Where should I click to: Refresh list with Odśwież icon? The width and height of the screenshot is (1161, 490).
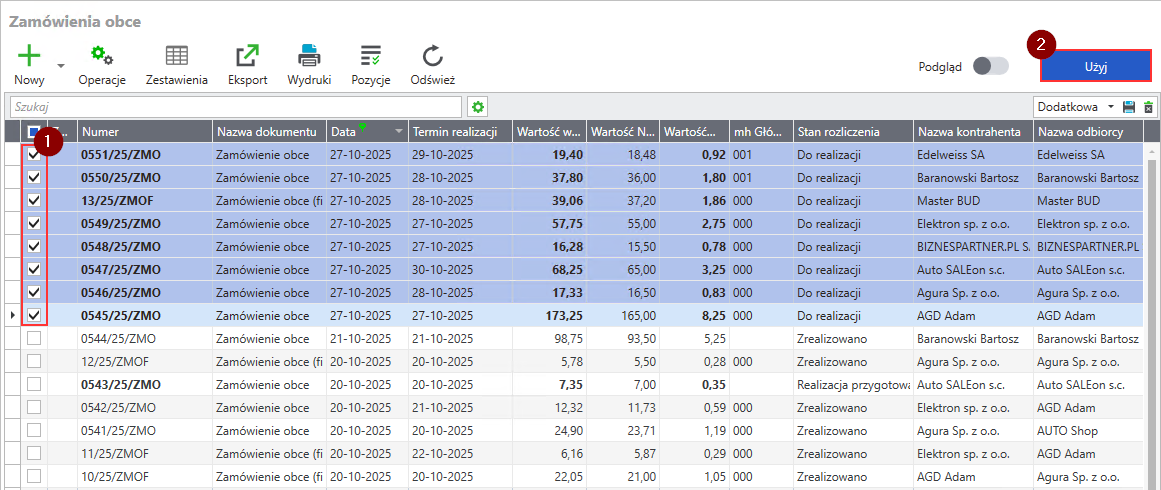point(432,56)
